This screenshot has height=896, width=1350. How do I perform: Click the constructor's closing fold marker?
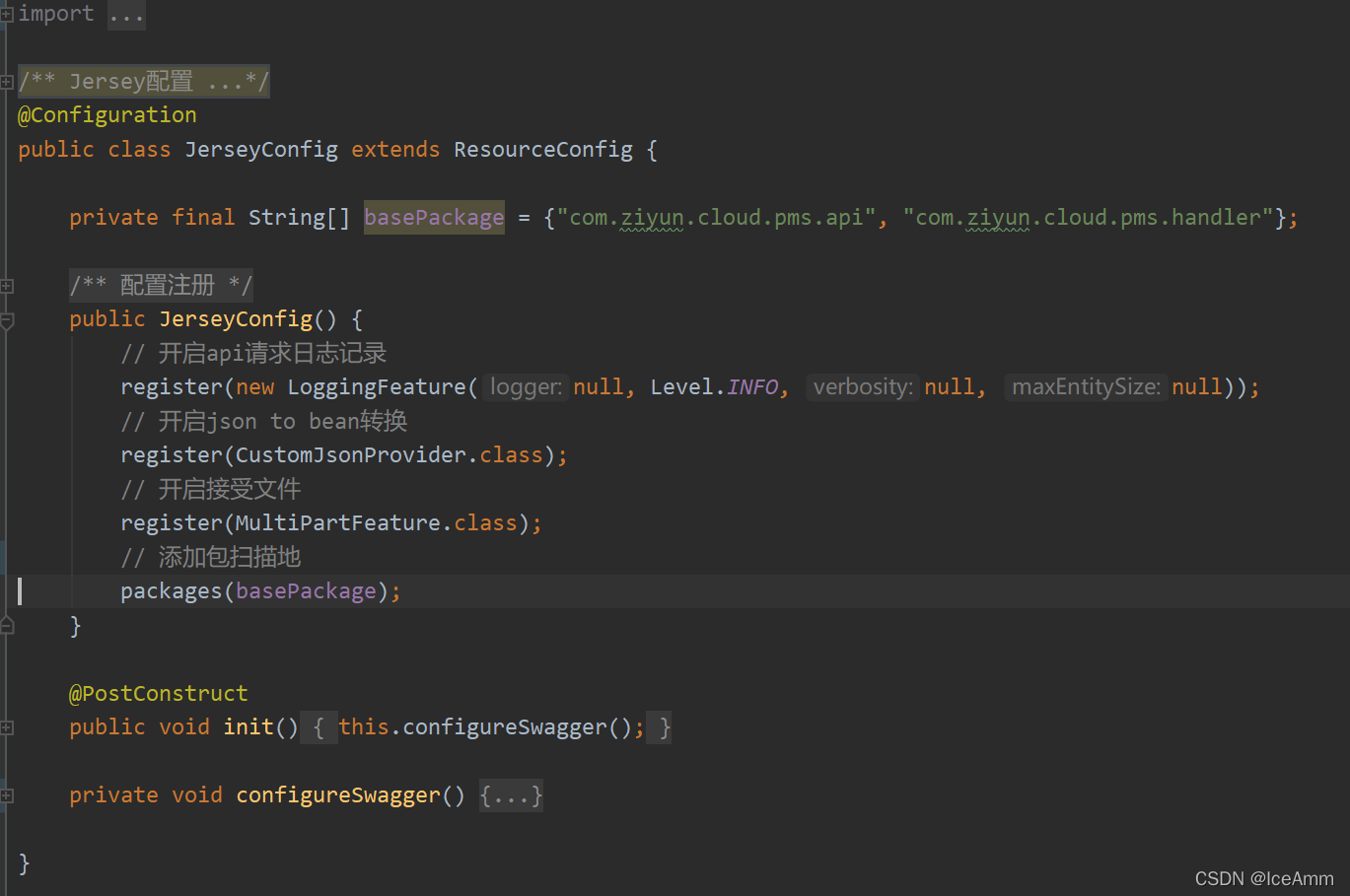coord(6,625)
